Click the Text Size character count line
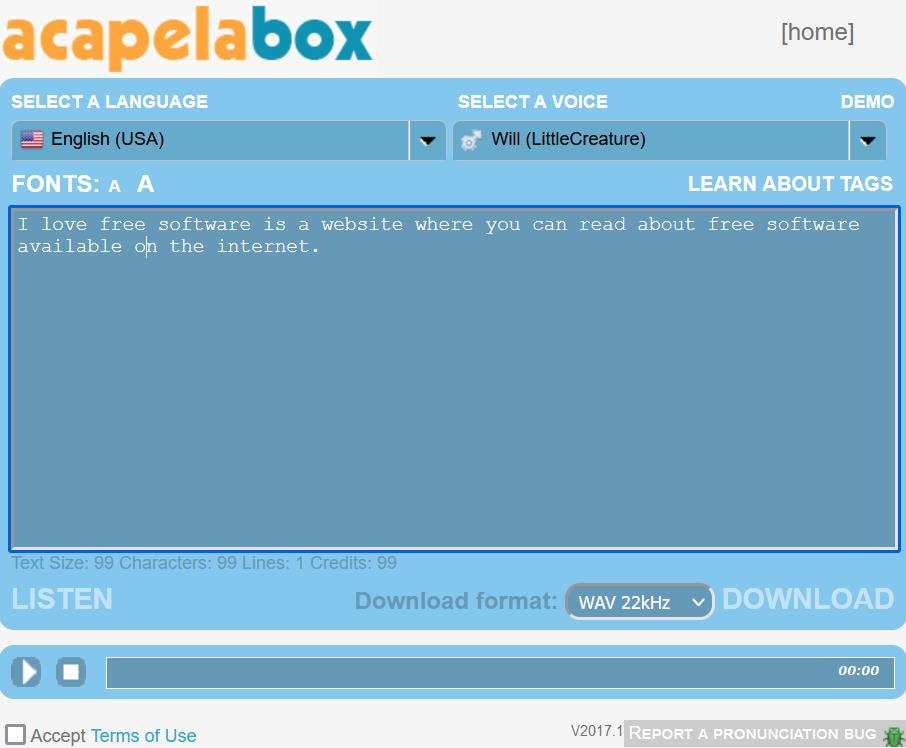The width and height of the screenshot is (906, 748). pos(204,563)
